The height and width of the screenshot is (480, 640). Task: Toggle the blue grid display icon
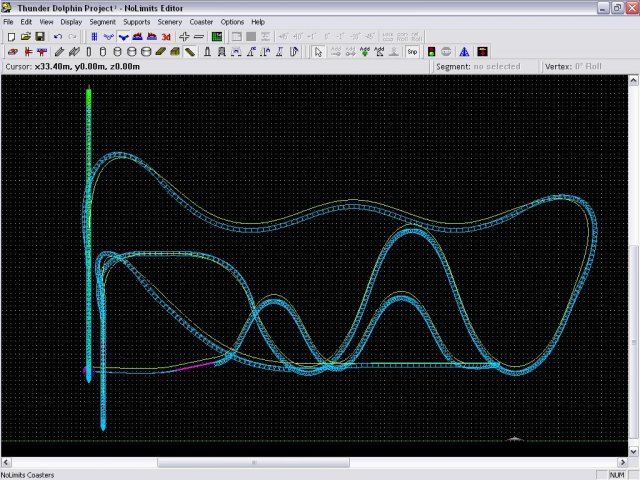coord(94,37)
